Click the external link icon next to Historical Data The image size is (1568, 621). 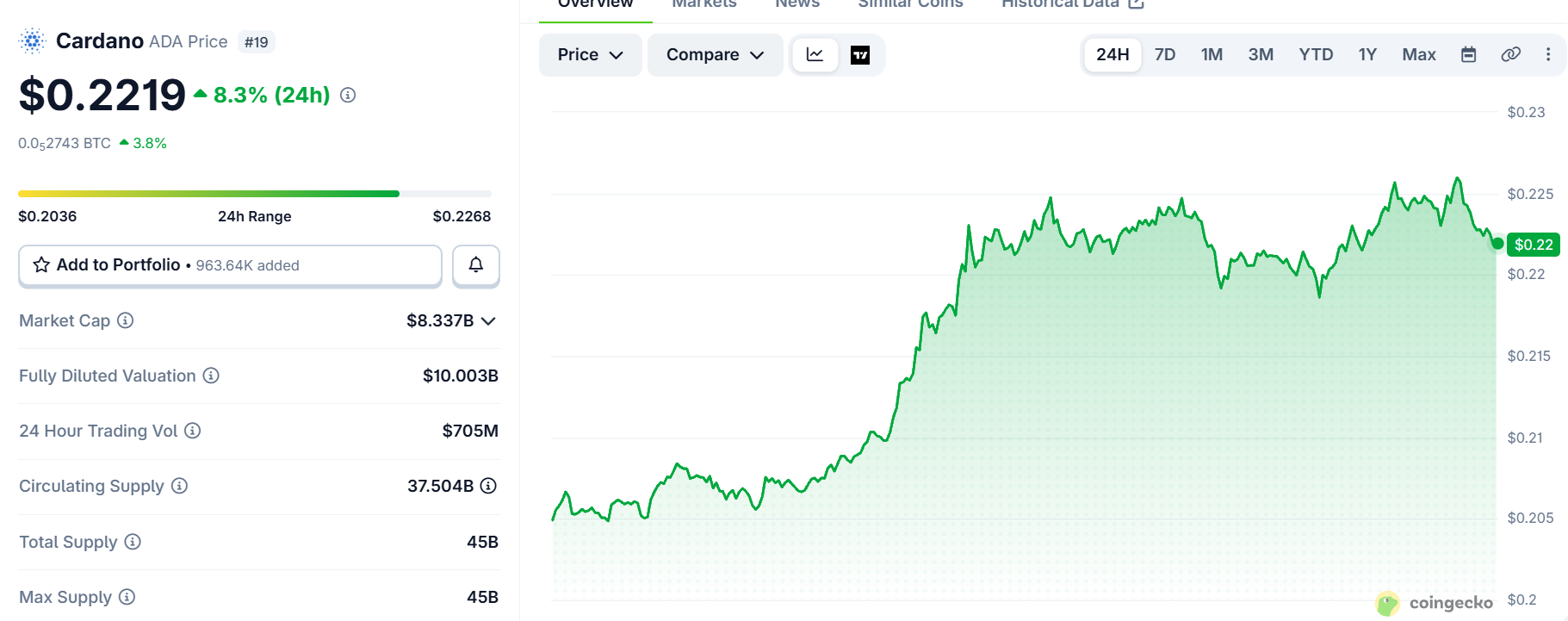(x=1136, y=3)
